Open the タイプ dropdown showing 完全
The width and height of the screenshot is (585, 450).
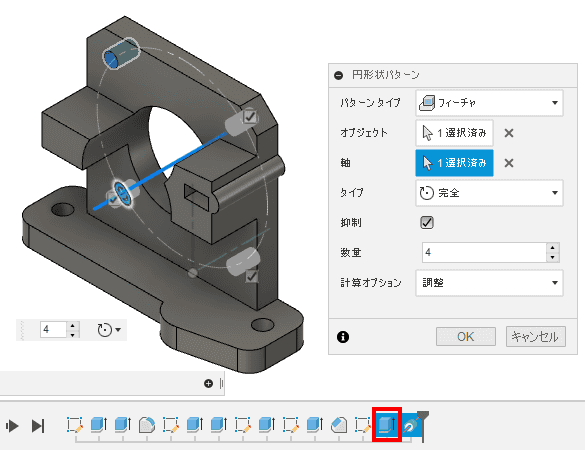pyautogui.click(x=489, y=193)
